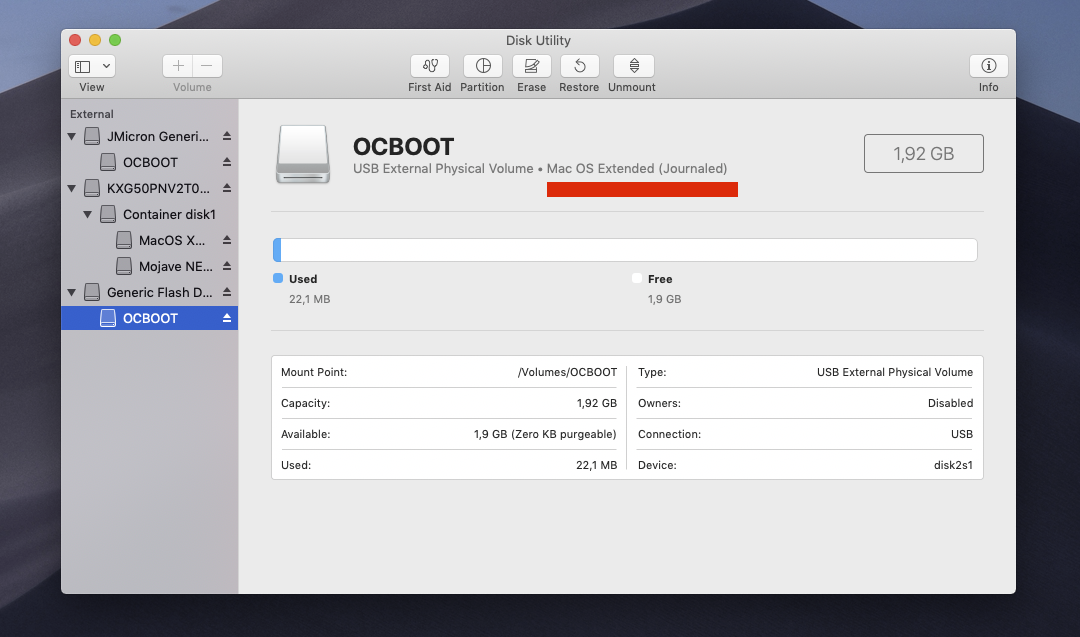
Task: Close the Disk Utility window
Action: point(75,40)
